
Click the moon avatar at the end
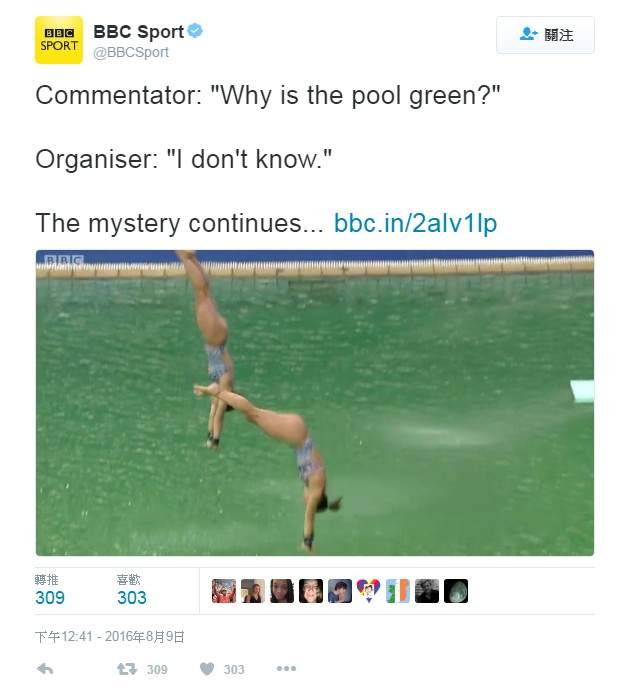tap(456, 591)
